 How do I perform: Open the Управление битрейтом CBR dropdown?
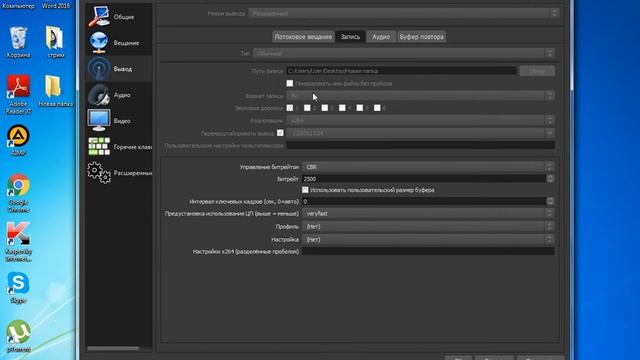[x=428, y=167]
